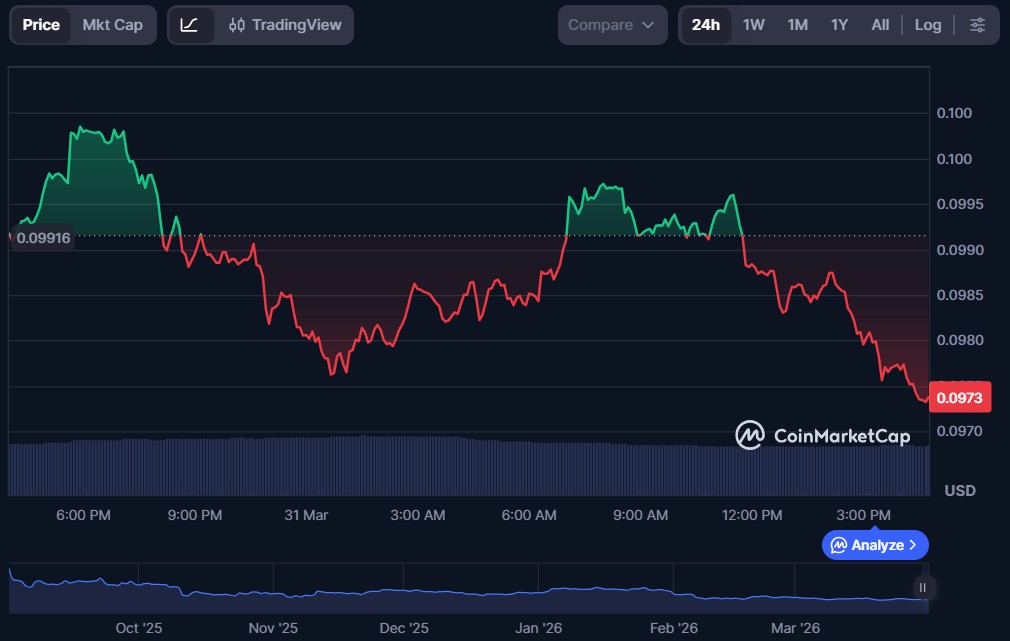Viewport: 1010px width, 641px height.
Task: Switch to the line chart view icon
Action: pyautogui.click(x=190, y=25)
